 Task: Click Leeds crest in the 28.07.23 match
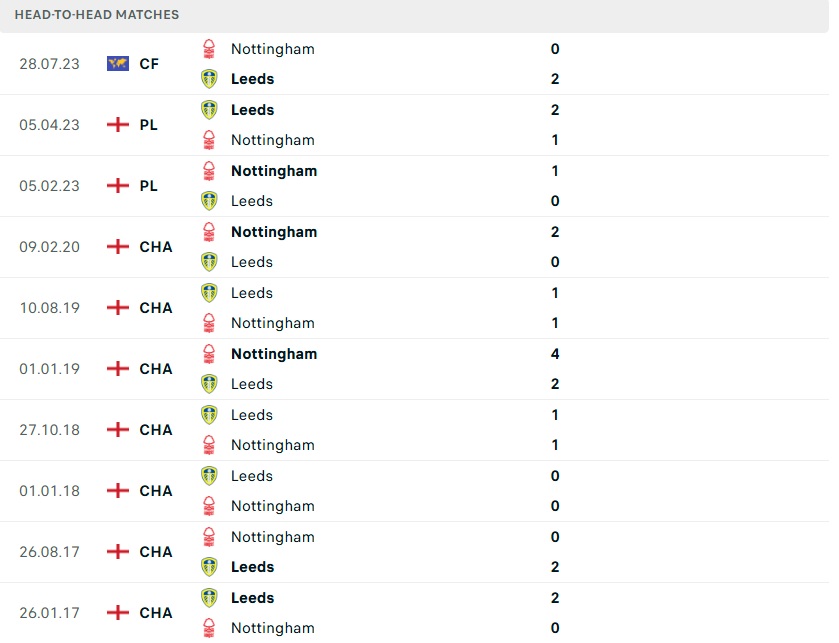(x=209, y=79)
